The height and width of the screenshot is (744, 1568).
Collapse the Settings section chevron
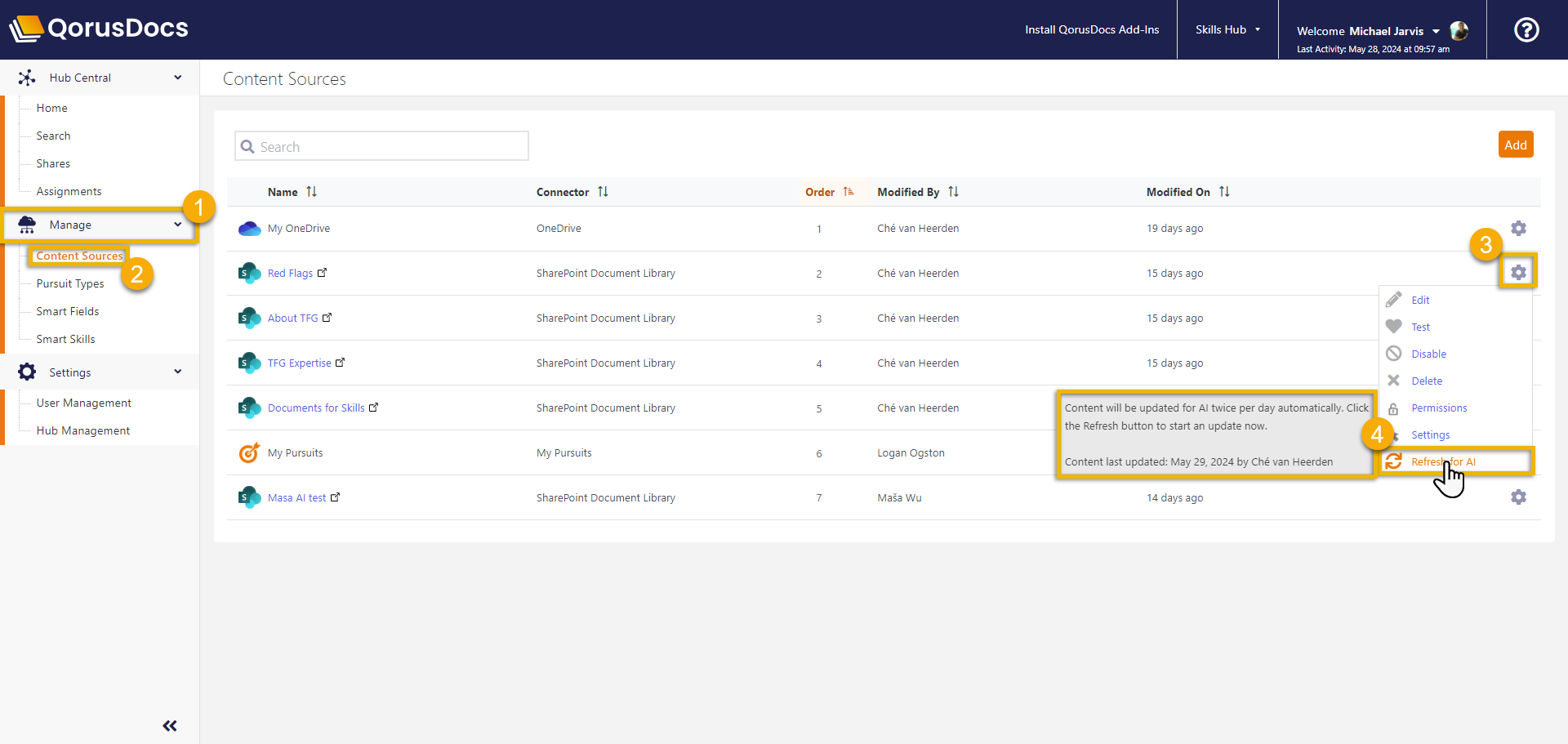(x=178, y=372)
